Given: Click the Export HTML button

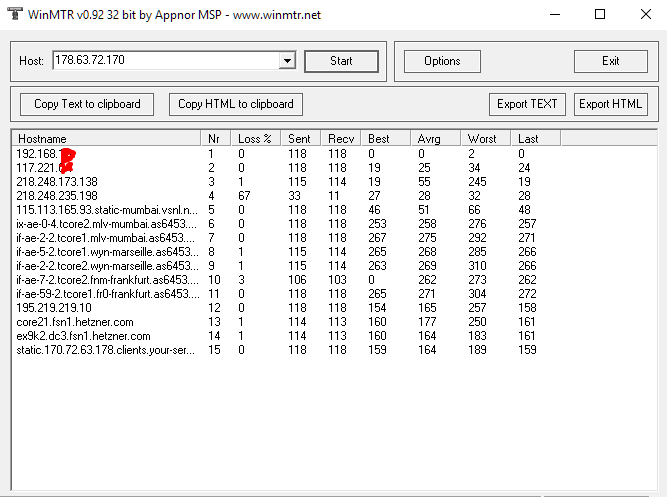Looking at the screenshot, I should tap(610, 104).
